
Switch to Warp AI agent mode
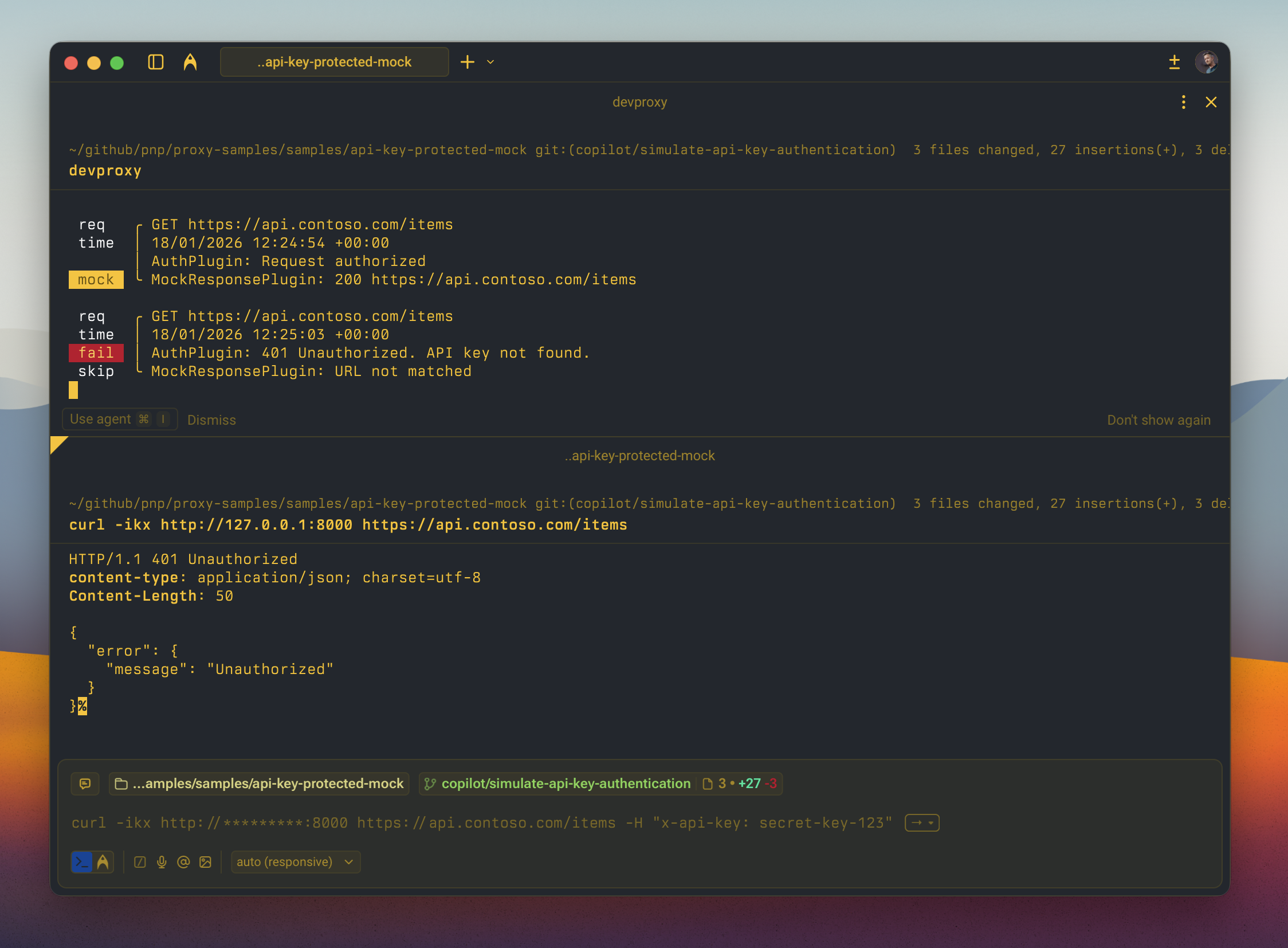(x=103, y=861)
